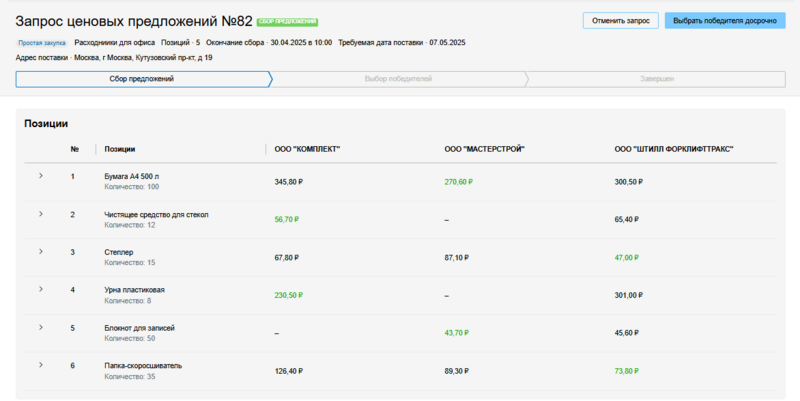Select the best price 270,60 ₽ for paper
Viewport: 800px width, 401px height.
coord(458,182)
